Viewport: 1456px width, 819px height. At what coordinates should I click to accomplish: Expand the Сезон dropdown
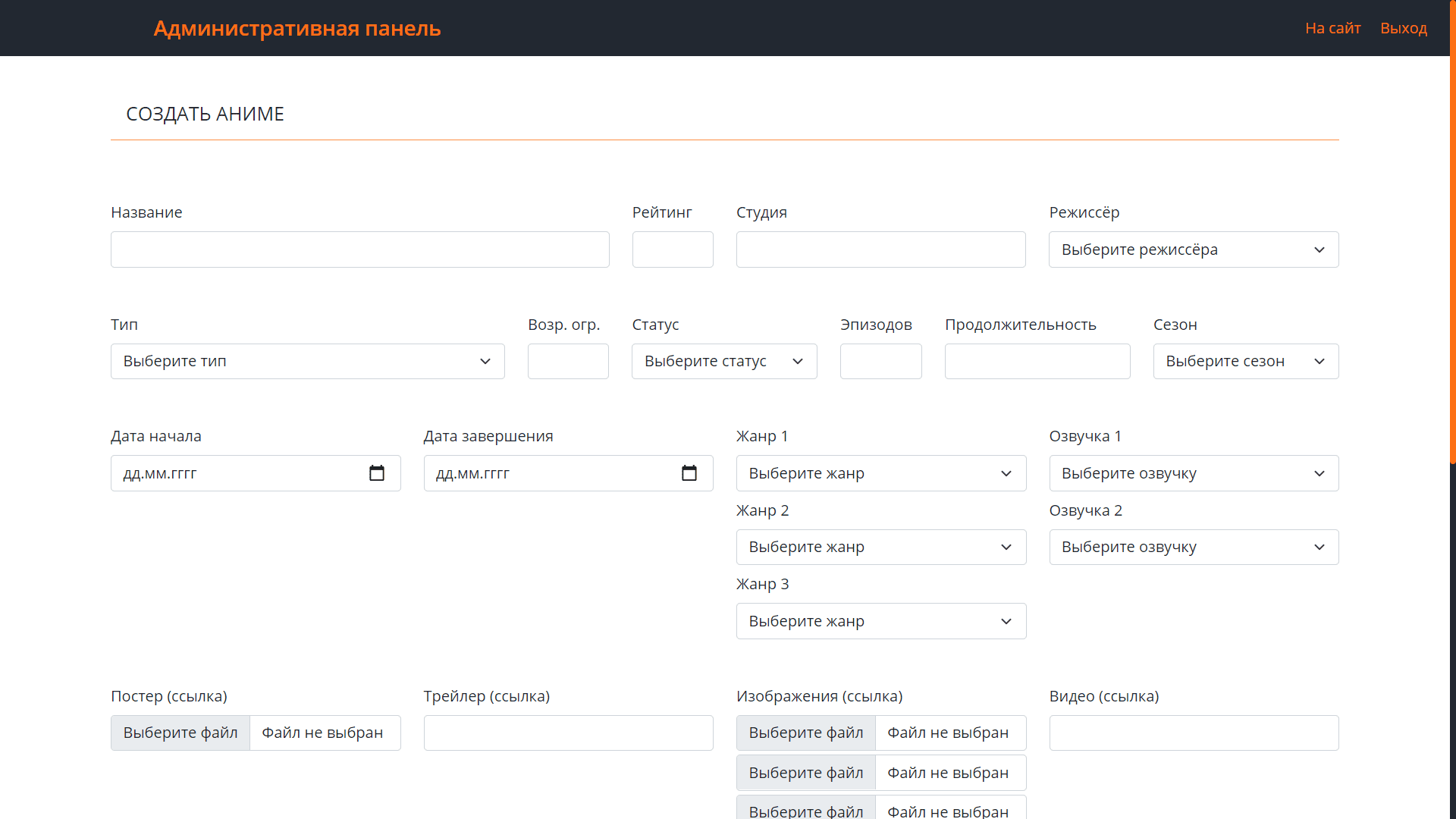pyautogui.click(x=1245, y=362)
